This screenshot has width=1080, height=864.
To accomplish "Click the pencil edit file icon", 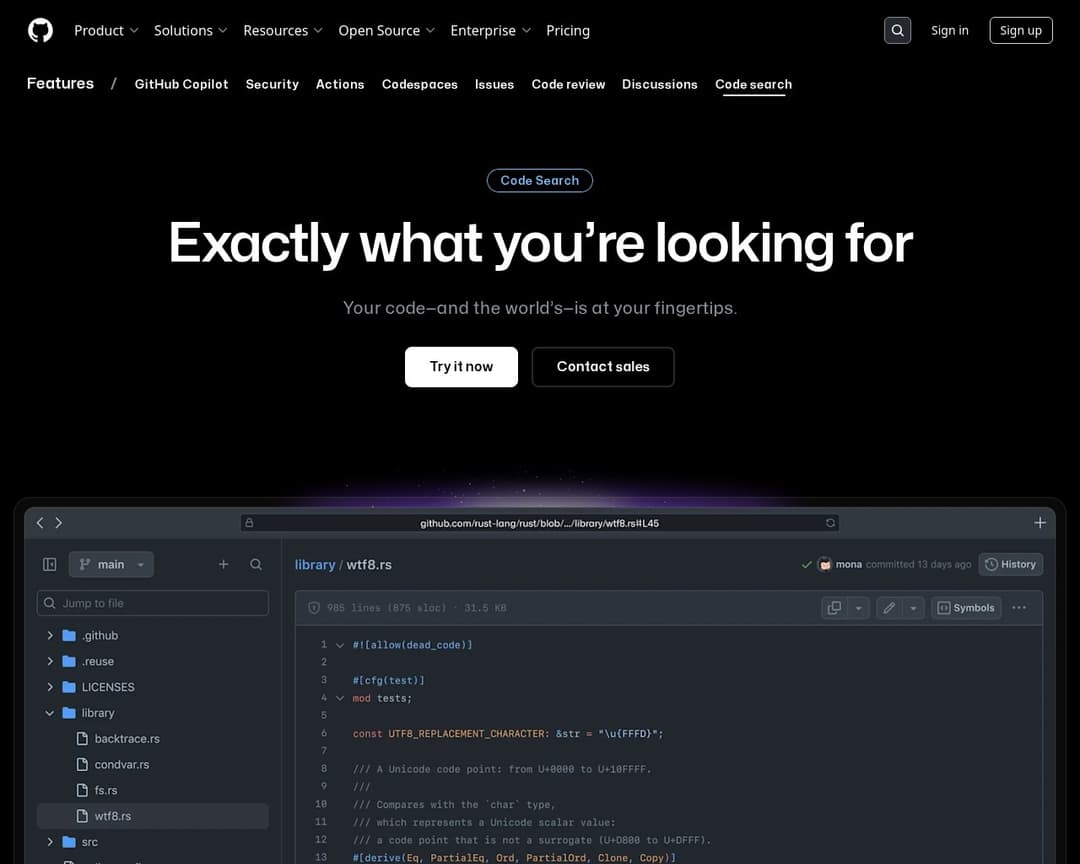I will [x=889, y=608].
